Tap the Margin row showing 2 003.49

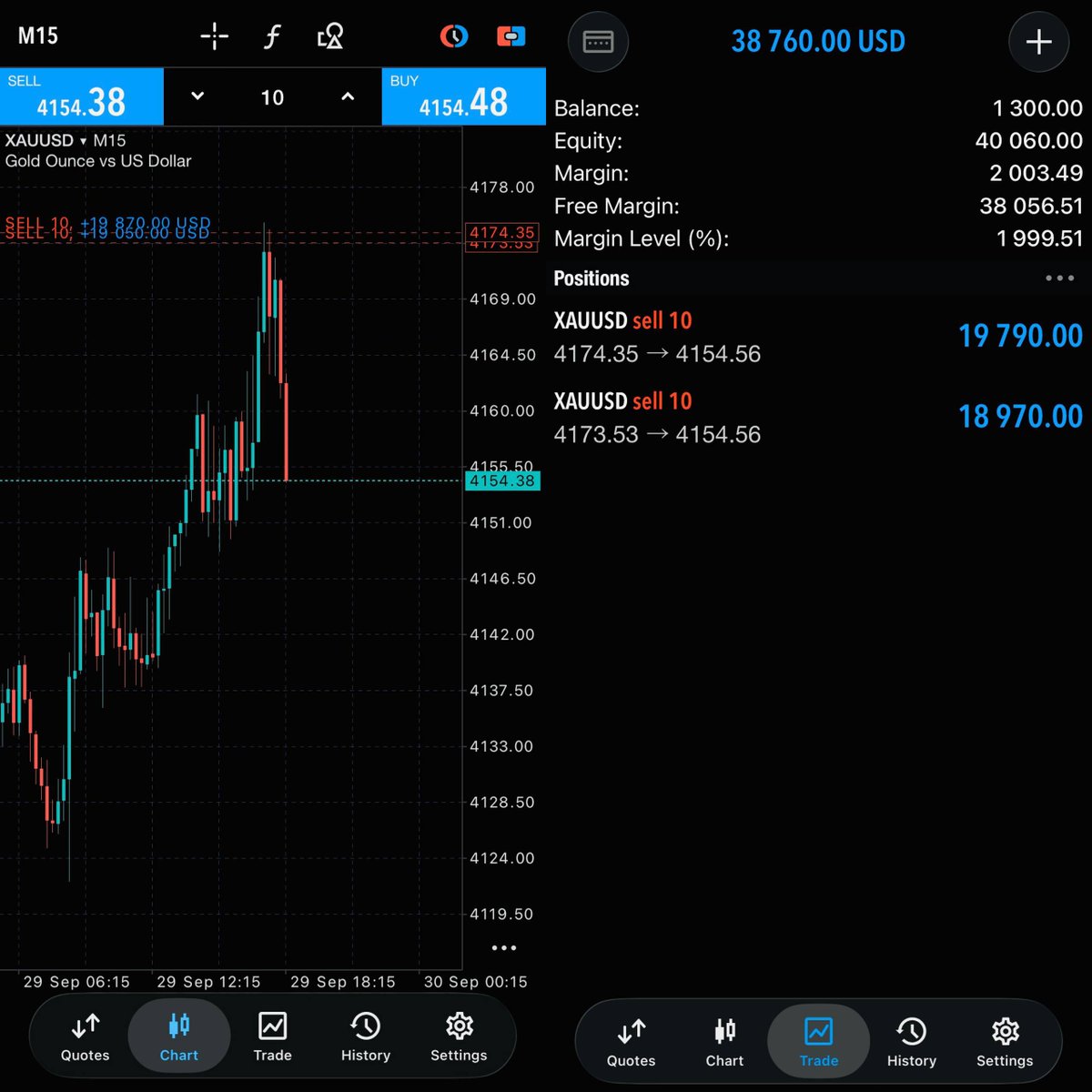click(x=819, y=174)
